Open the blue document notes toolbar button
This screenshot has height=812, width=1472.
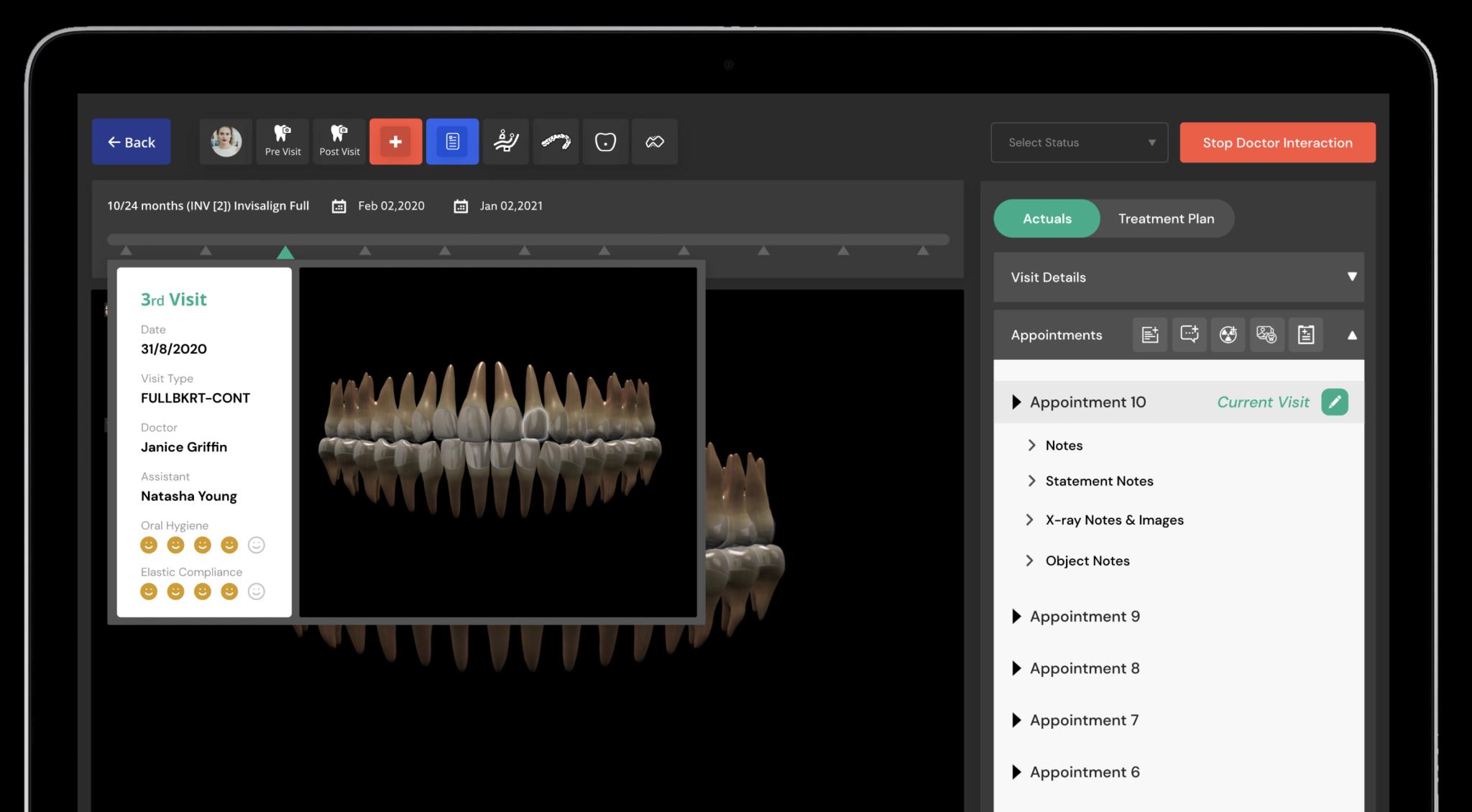click(452, 142)
